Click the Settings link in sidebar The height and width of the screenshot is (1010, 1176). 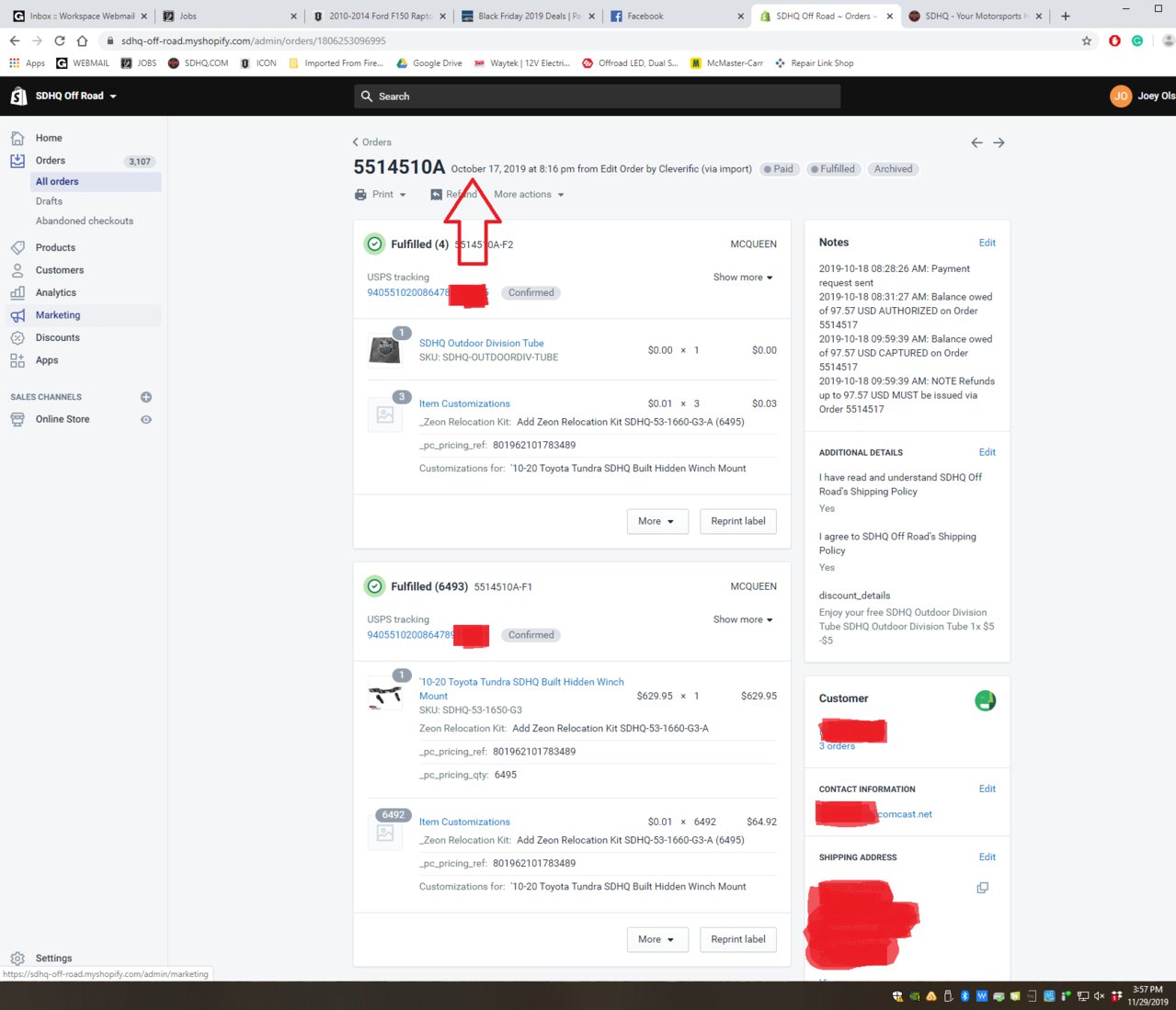coord(53,958)
